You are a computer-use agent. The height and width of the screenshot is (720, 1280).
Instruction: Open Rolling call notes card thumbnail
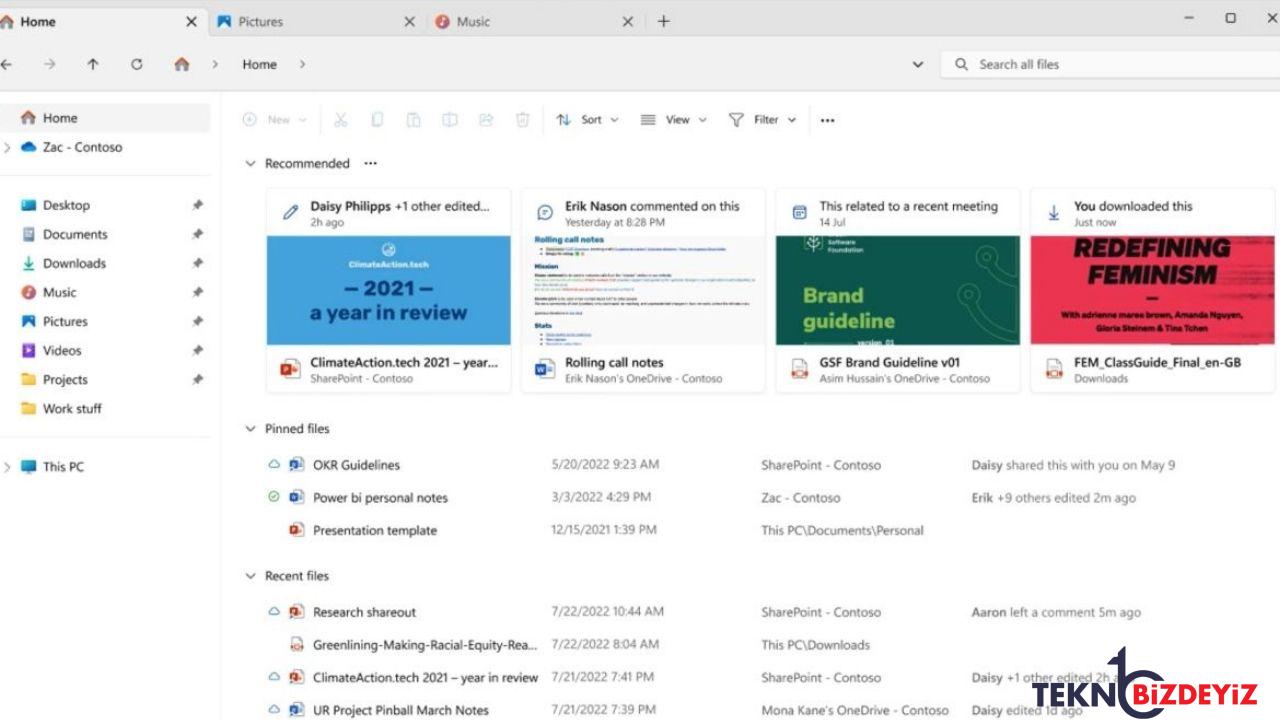pyautogui.click(x=643, y=290)
